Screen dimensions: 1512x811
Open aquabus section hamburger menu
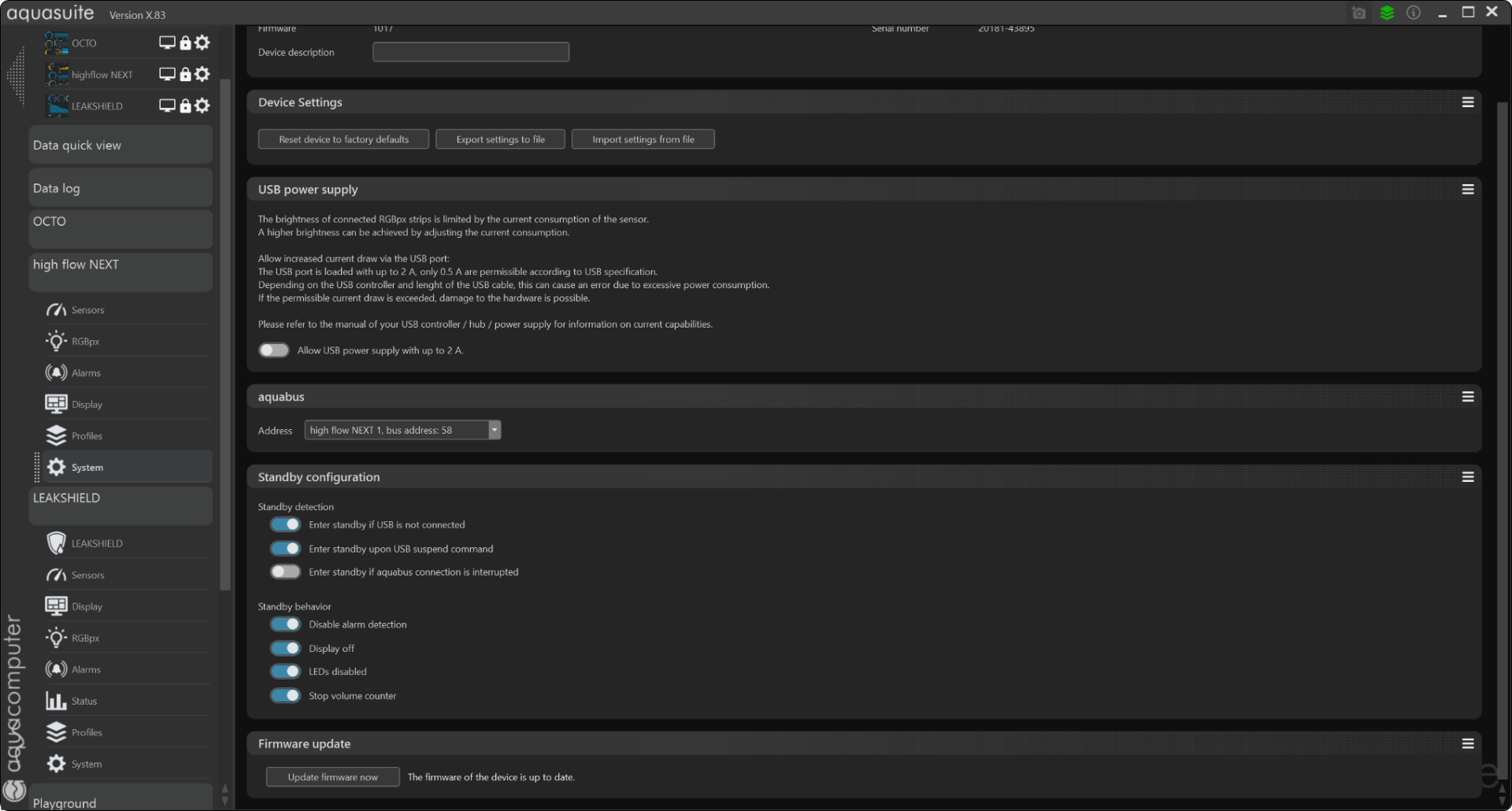pyautogui.click(x=1468, y=397)
